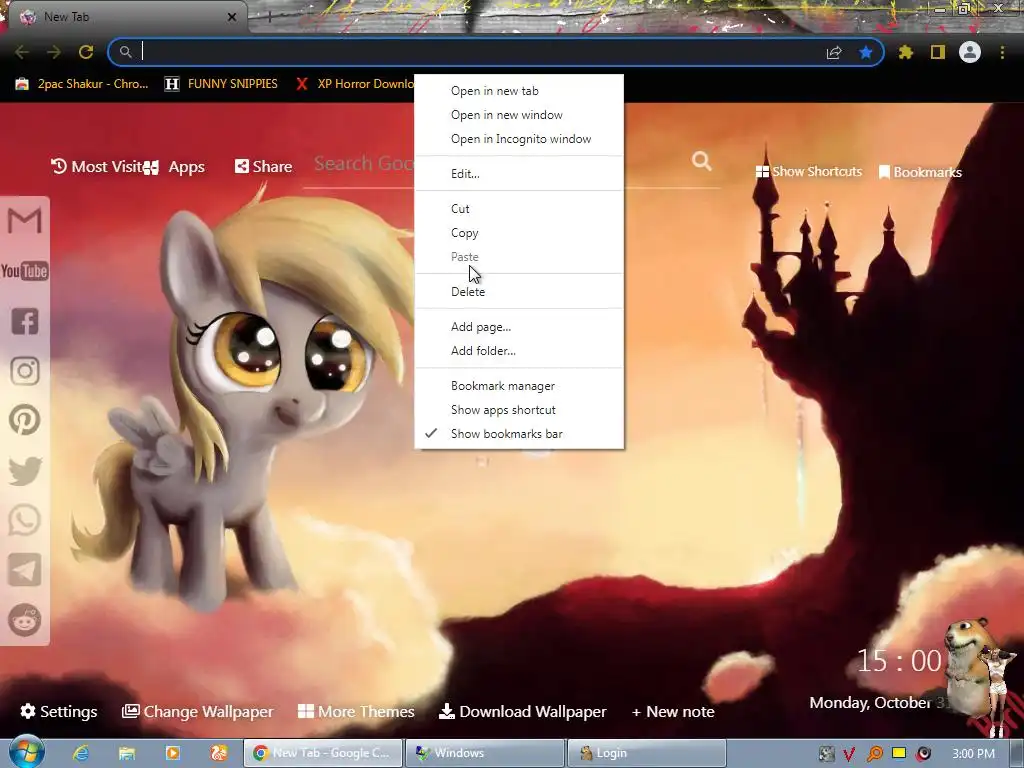Open the FUNNY SNIPPIES bookmark

coord(221,84)
